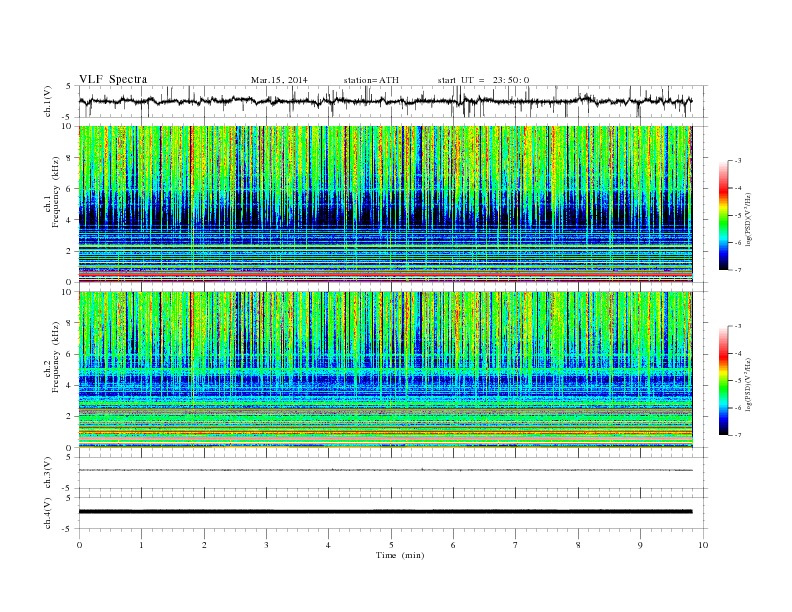
Task: Click the "Time (min)" x-axis label
Action: point(400,555)
